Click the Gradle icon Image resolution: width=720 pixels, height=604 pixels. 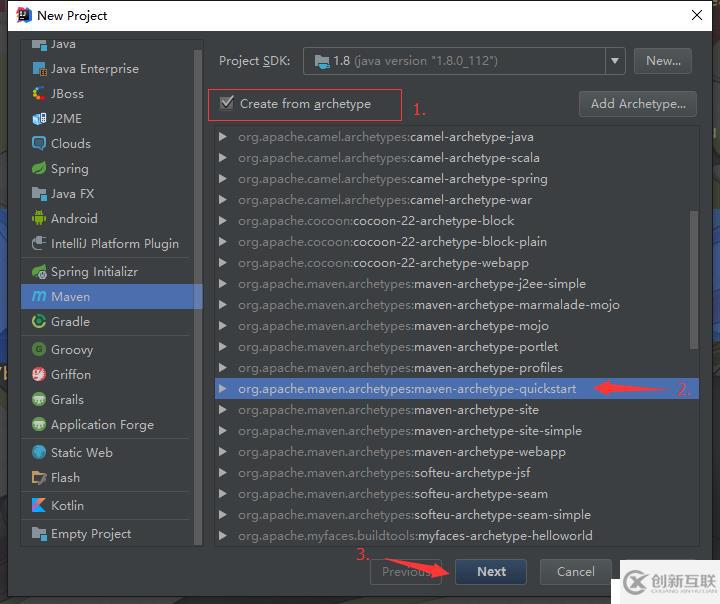coord(39,322)
